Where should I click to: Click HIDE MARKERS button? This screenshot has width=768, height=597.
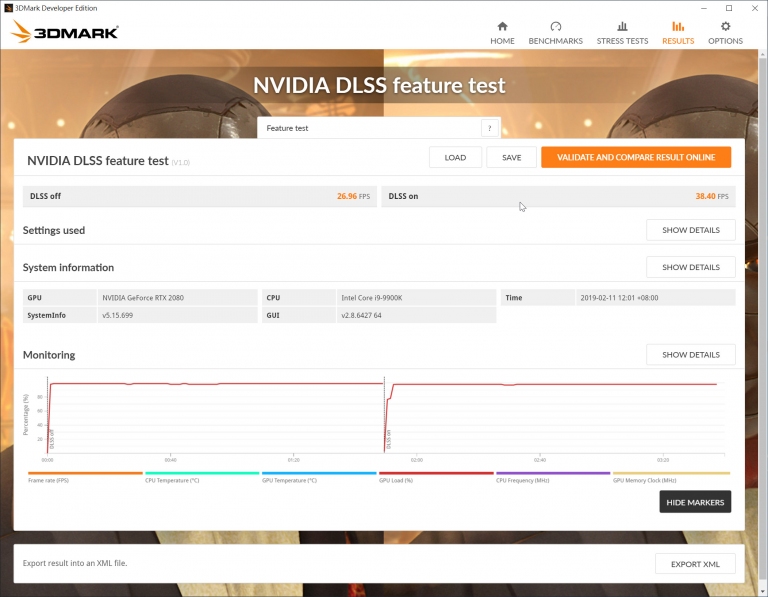coord(695,502)
